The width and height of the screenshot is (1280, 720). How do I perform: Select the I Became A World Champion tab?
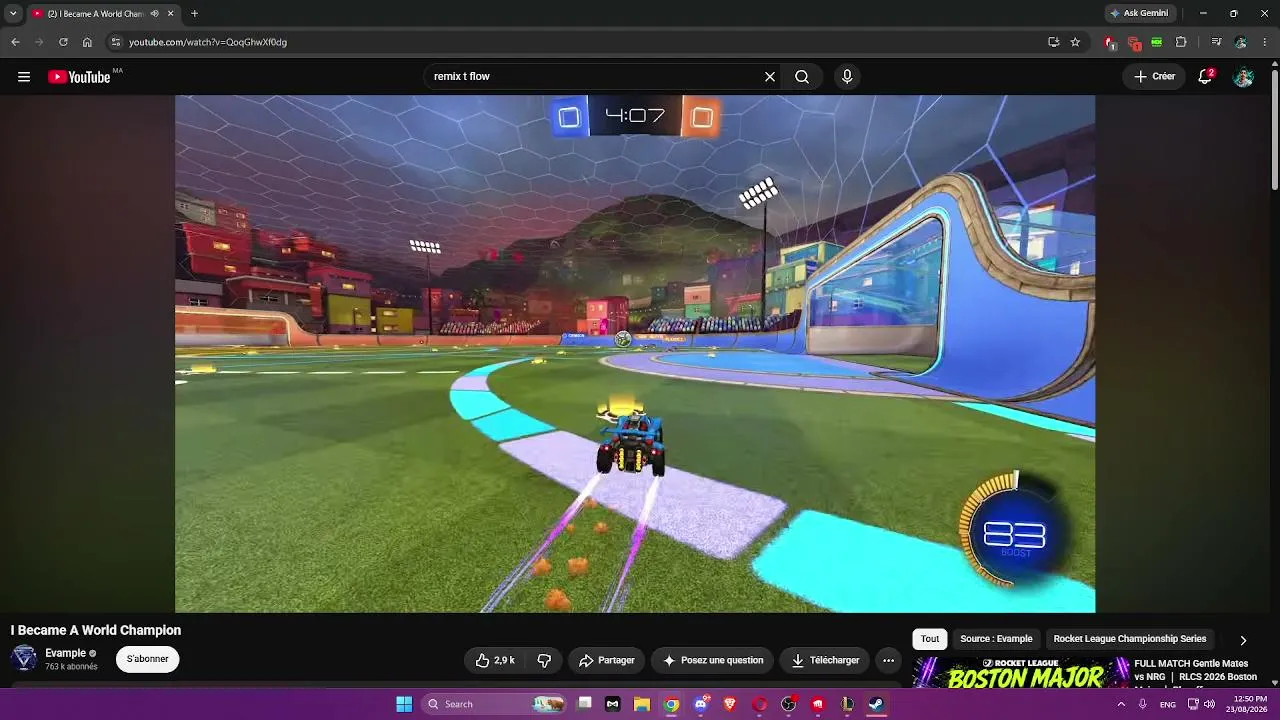point(94,13)
